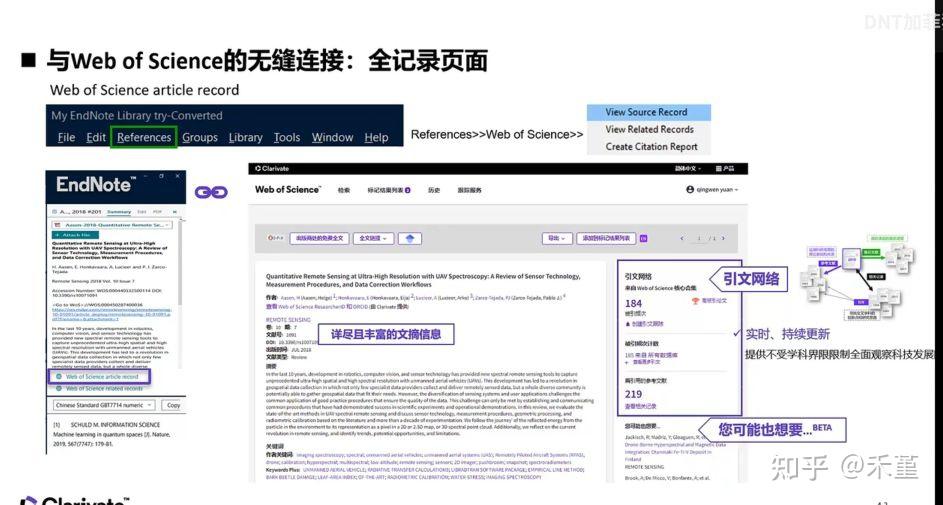Choose View Source Record from submenu
Image resolution: width=943 pixels, height=505 pixels.
click(649, 112)
